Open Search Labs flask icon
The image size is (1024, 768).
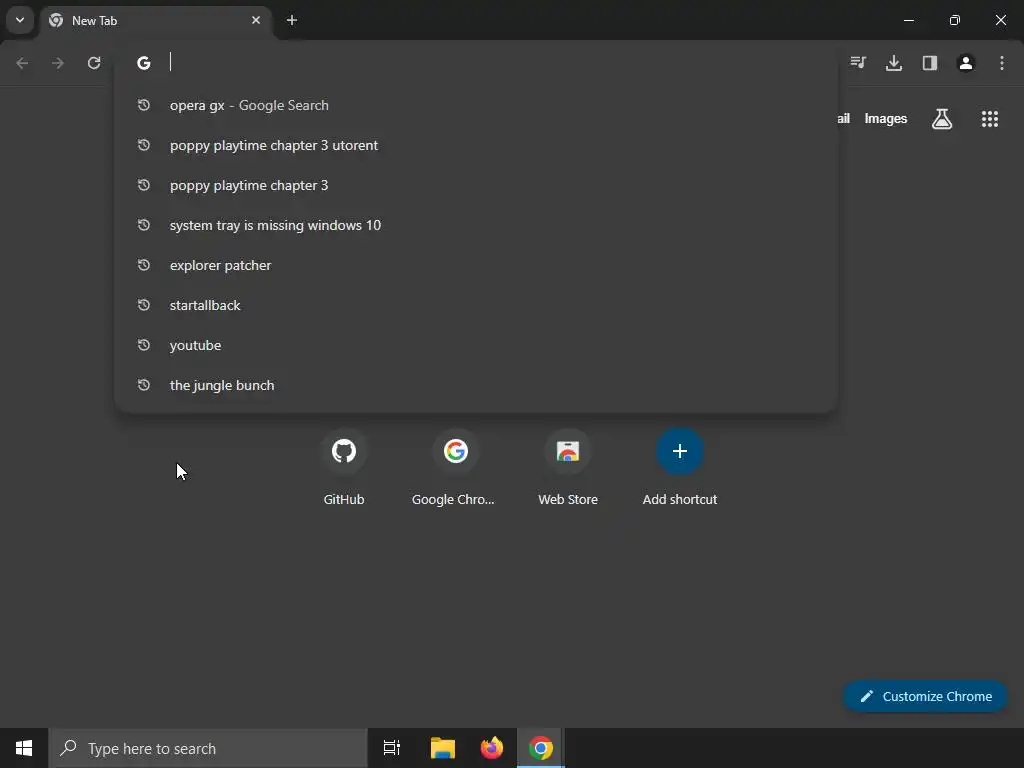coord(942,119)
